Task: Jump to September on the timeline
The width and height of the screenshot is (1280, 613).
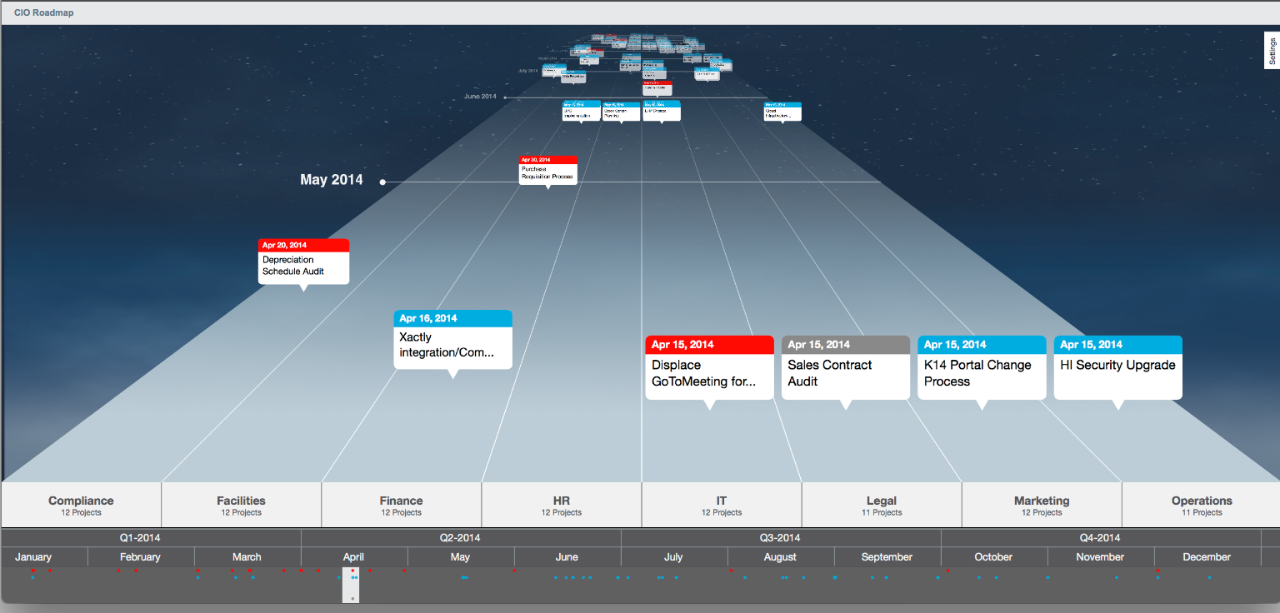Action: click(x=887, y=557)
